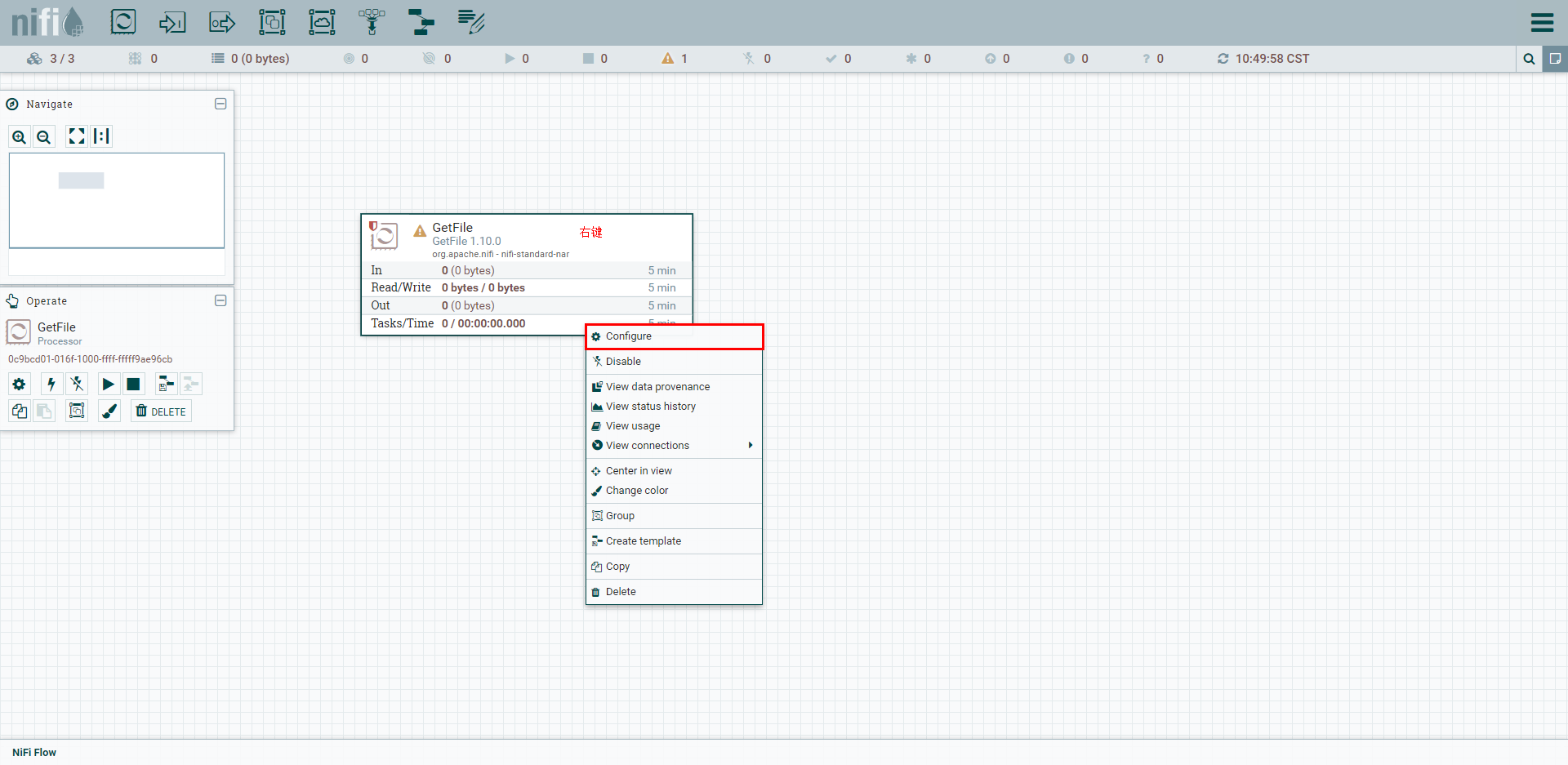Click Create Template icon in Operate panel
The image size is (1568, 765).
pyautogui.click(x=166, y=384)
